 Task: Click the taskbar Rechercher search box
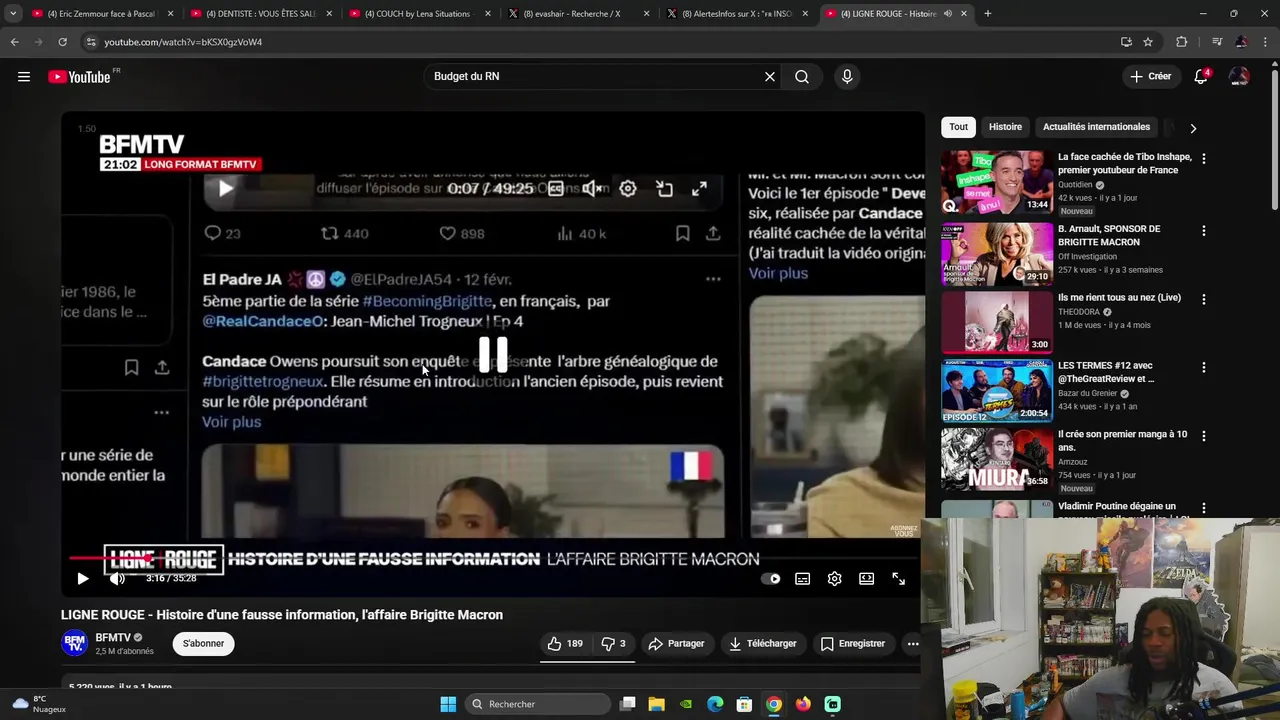(538, 704)
